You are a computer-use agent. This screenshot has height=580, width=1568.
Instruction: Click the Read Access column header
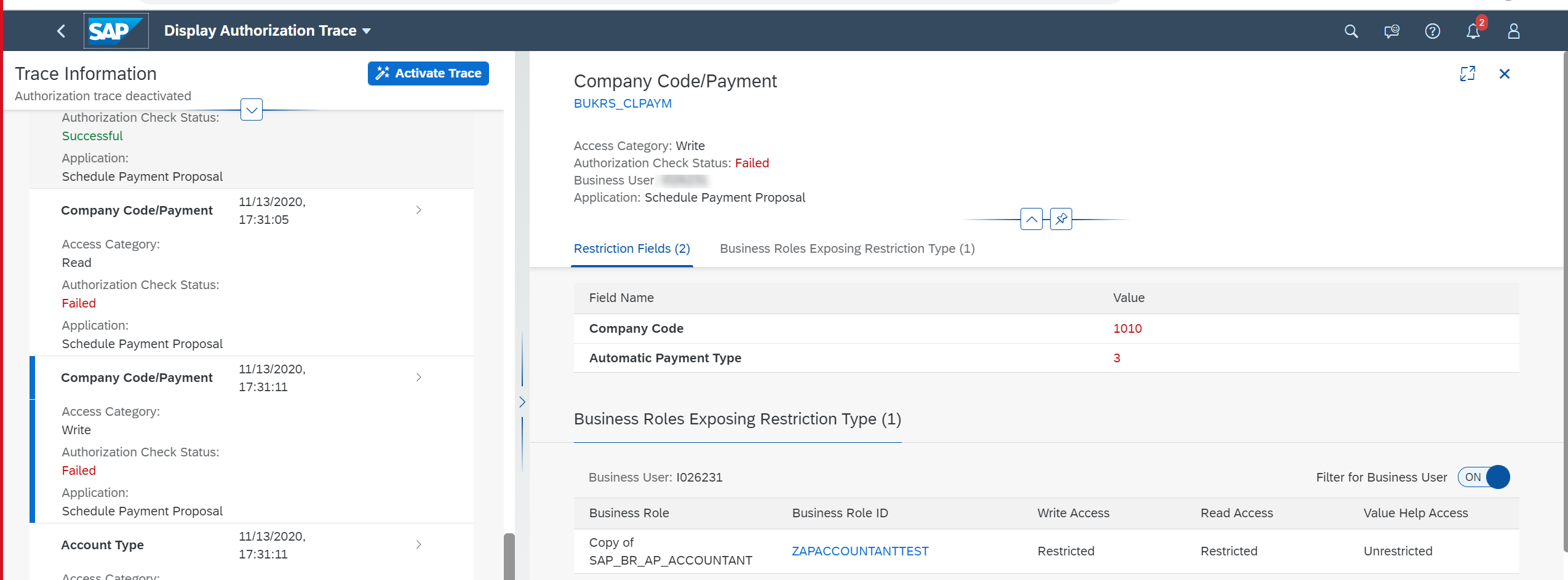pyautogui.click(x=1236, y=513)
